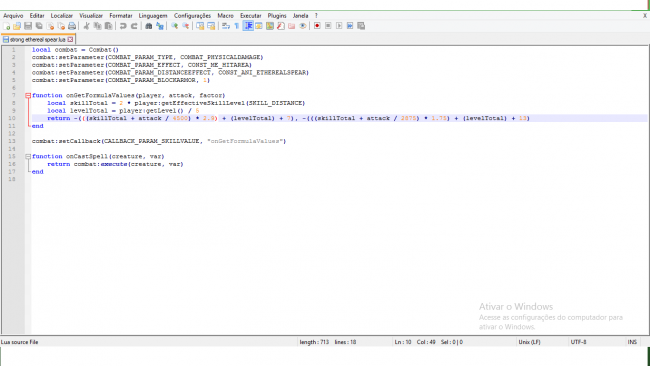Collapse the onGetFormulaValues function fold
The width and height of the screenshot is (650, 366).
click(28, 95)
